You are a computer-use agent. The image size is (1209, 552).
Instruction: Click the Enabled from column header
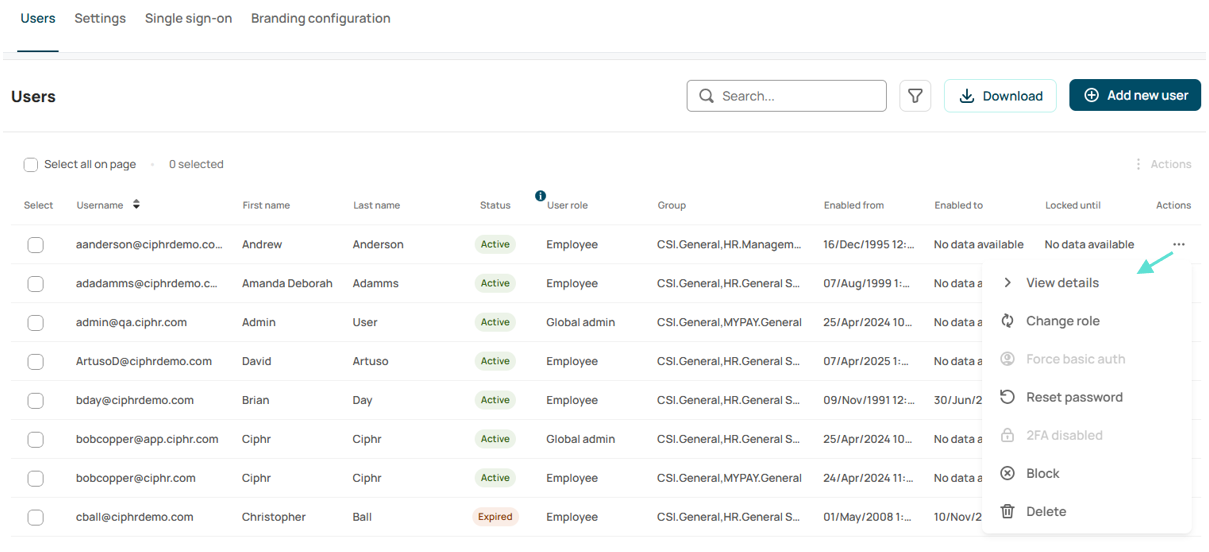(854, 205)
